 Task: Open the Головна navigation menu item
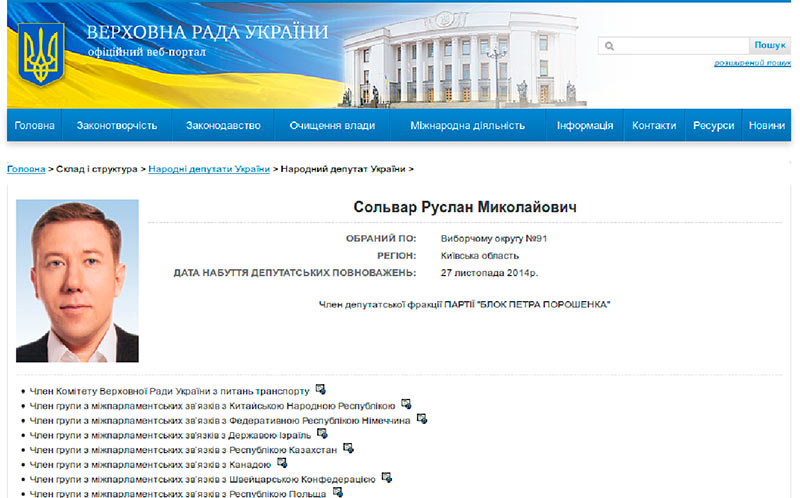click(x=35, y=125)
